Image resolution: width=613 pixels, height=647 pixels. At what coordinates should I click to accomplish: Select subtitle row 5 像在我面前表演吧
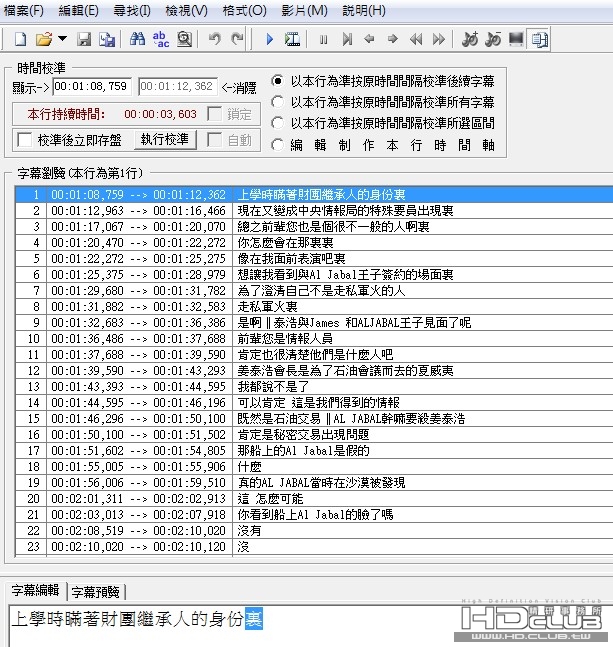(x=314, y=259)
